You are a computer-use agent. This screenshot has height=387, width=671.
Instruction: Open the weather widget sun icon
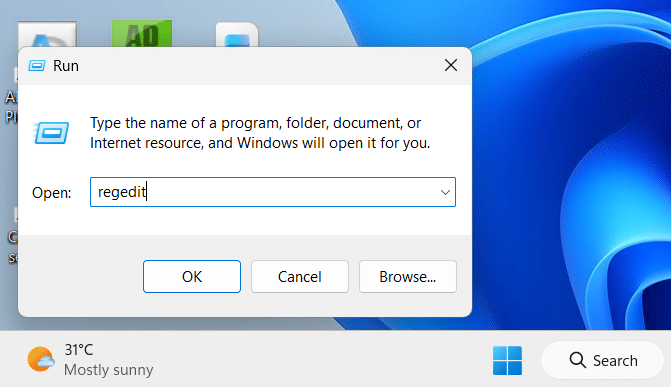41,359
